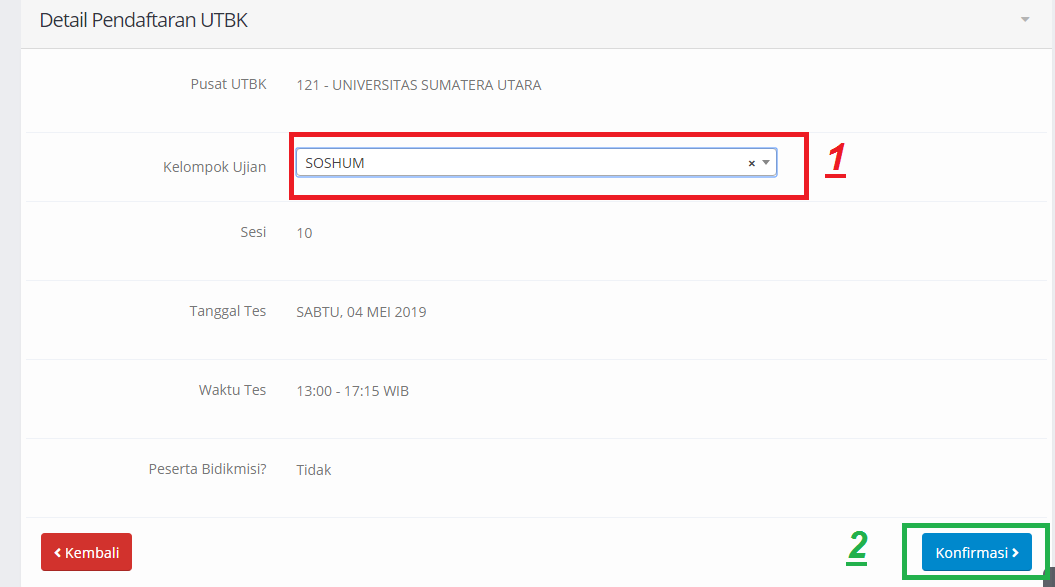
Task: Click the left chevron icon on Kembali
Action: 58,552
